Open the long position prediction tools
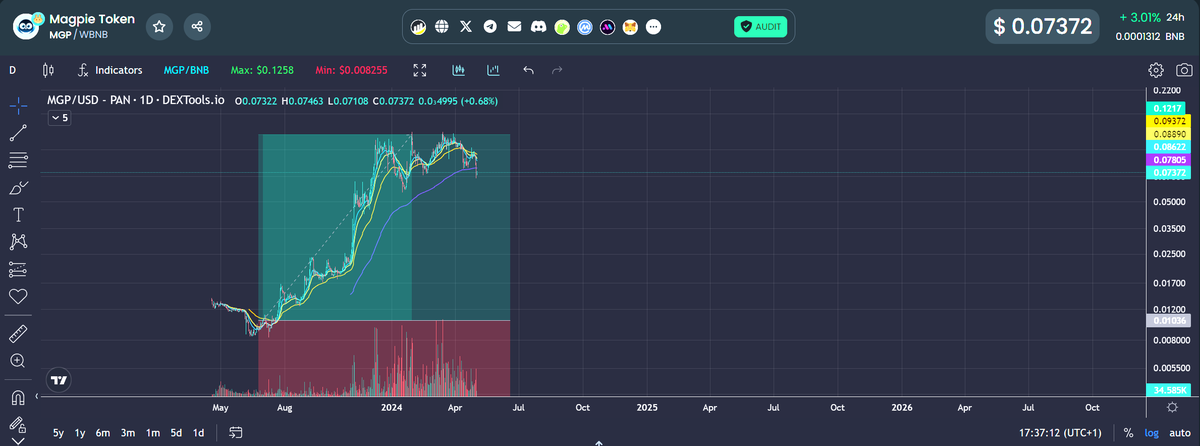 coord(18,269)
